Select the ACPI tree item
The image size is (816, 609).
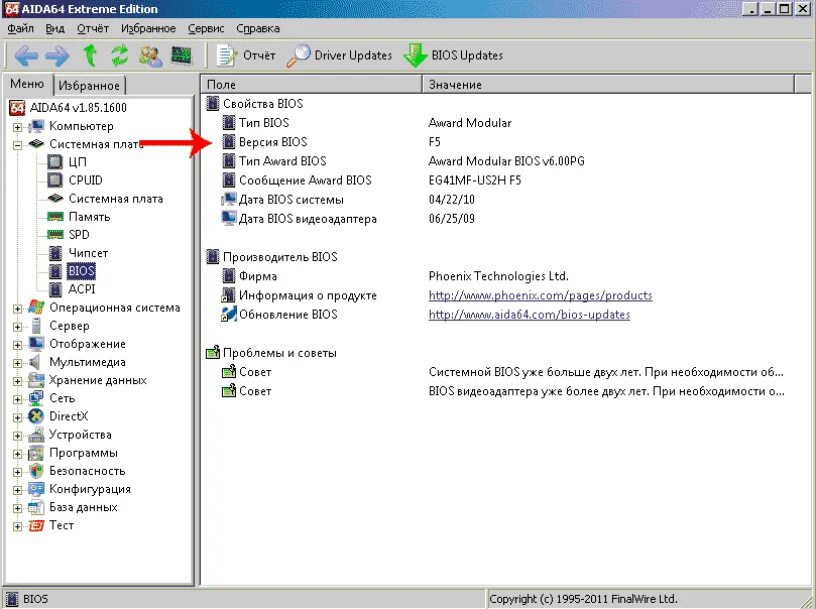82,289
